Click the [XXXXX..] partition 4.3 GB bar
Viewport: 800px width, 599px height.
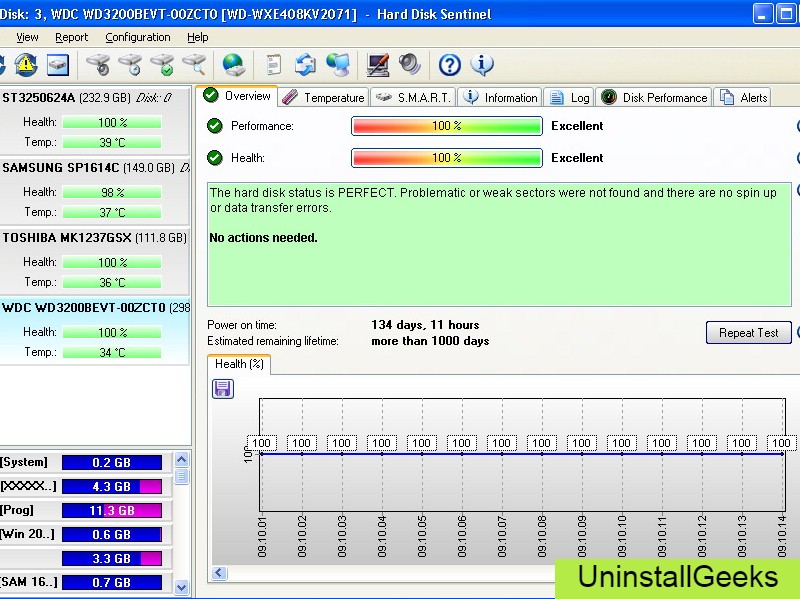112,486
